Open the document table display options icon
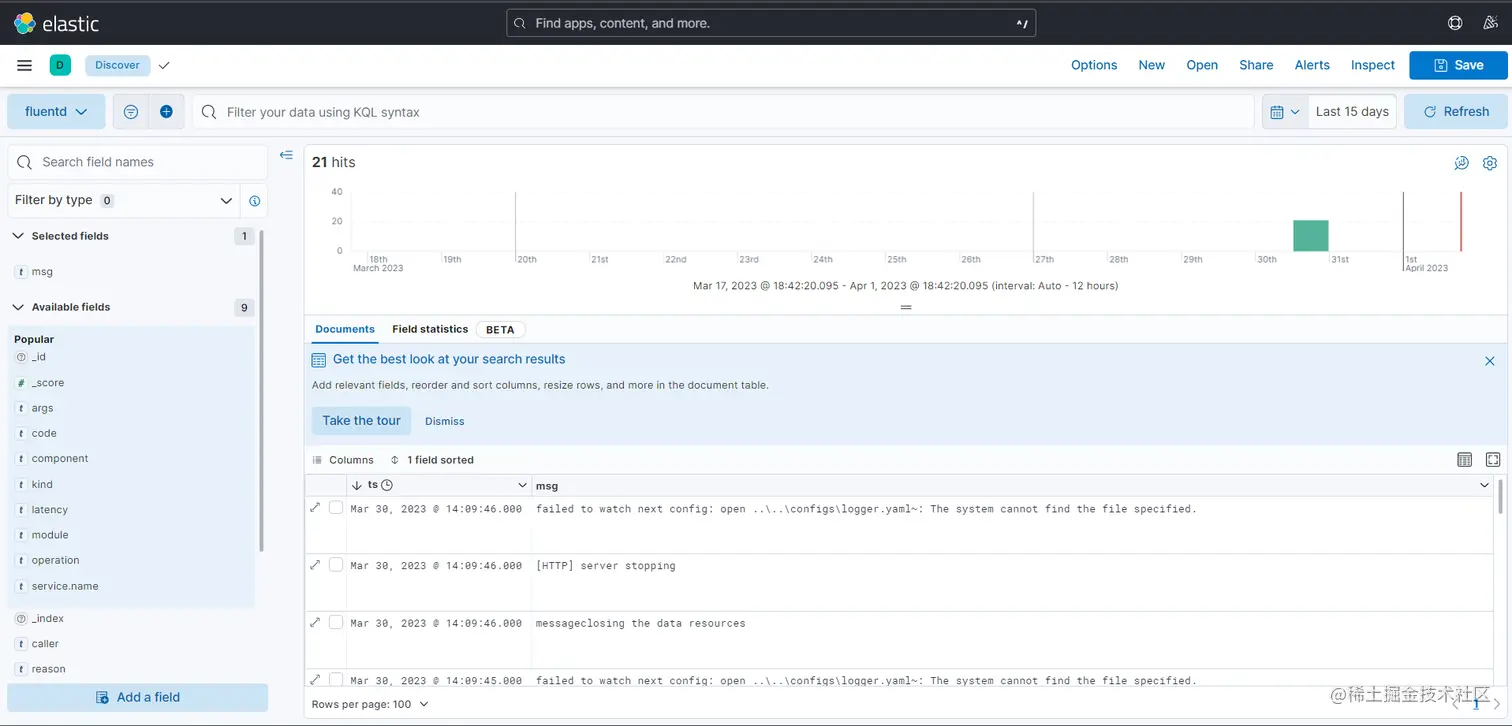Screen dimensions: 1512x726 coord(1465,459)
